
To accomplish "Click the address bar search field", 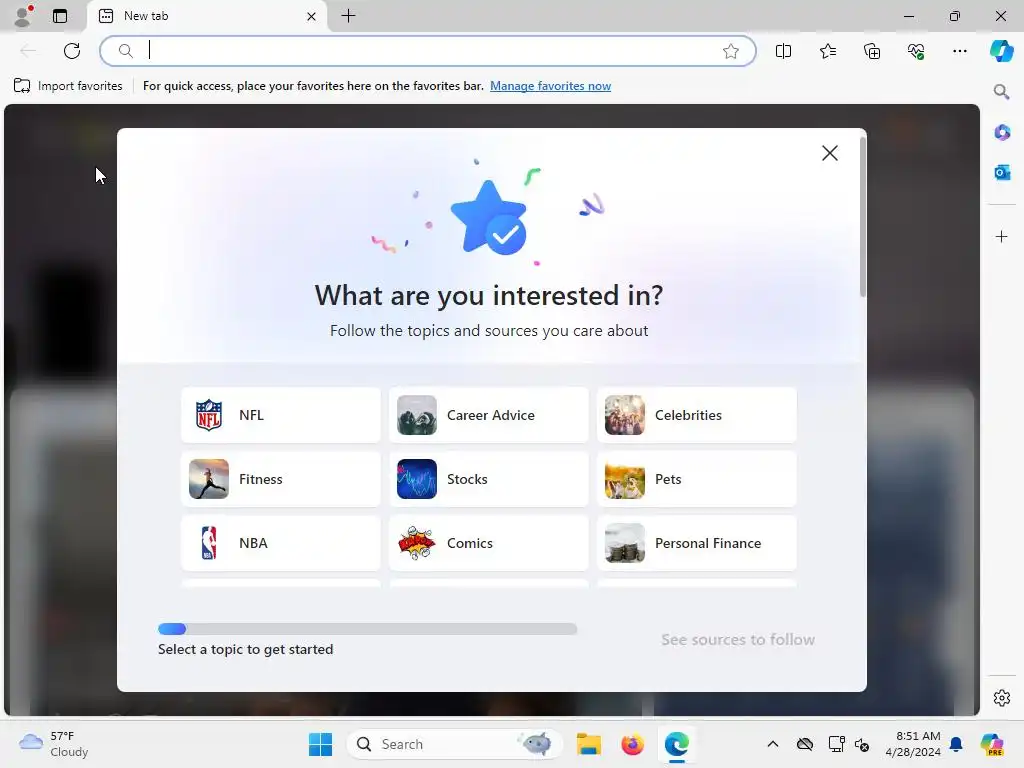I will click(x=428, y=51).
